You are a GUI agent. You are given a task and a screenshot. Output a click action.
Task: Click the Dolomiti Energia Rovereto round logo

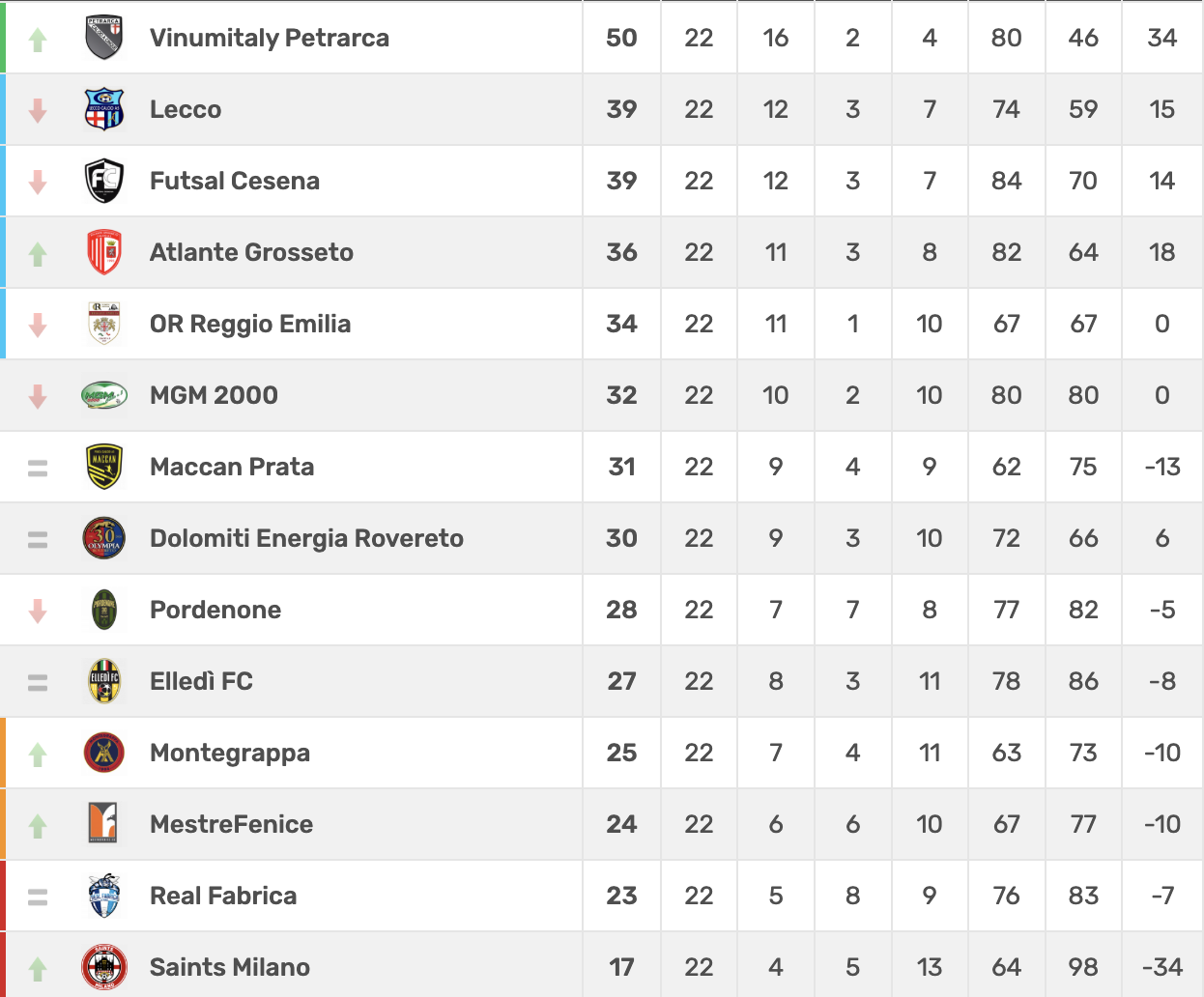(x=104, y=538)
